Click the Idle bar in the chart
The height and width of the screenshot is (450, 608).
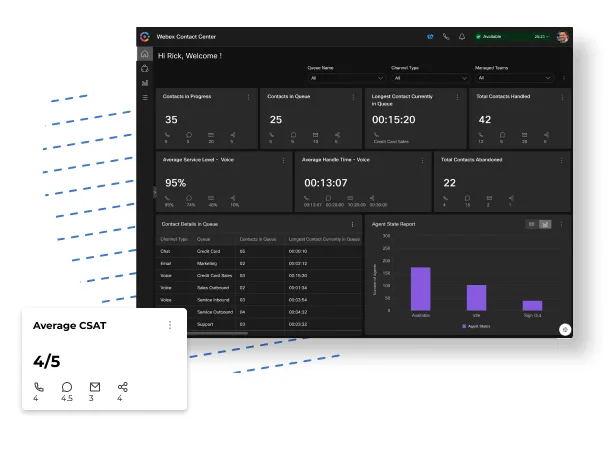(x=477, y=298)
